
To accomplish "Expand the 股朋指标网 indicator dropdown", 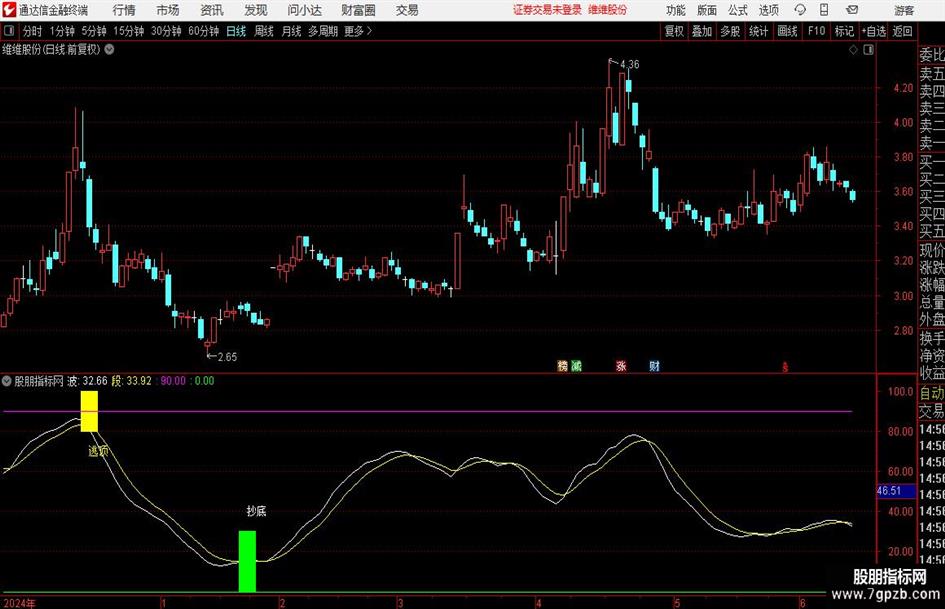I will click(x=7, y=380).
